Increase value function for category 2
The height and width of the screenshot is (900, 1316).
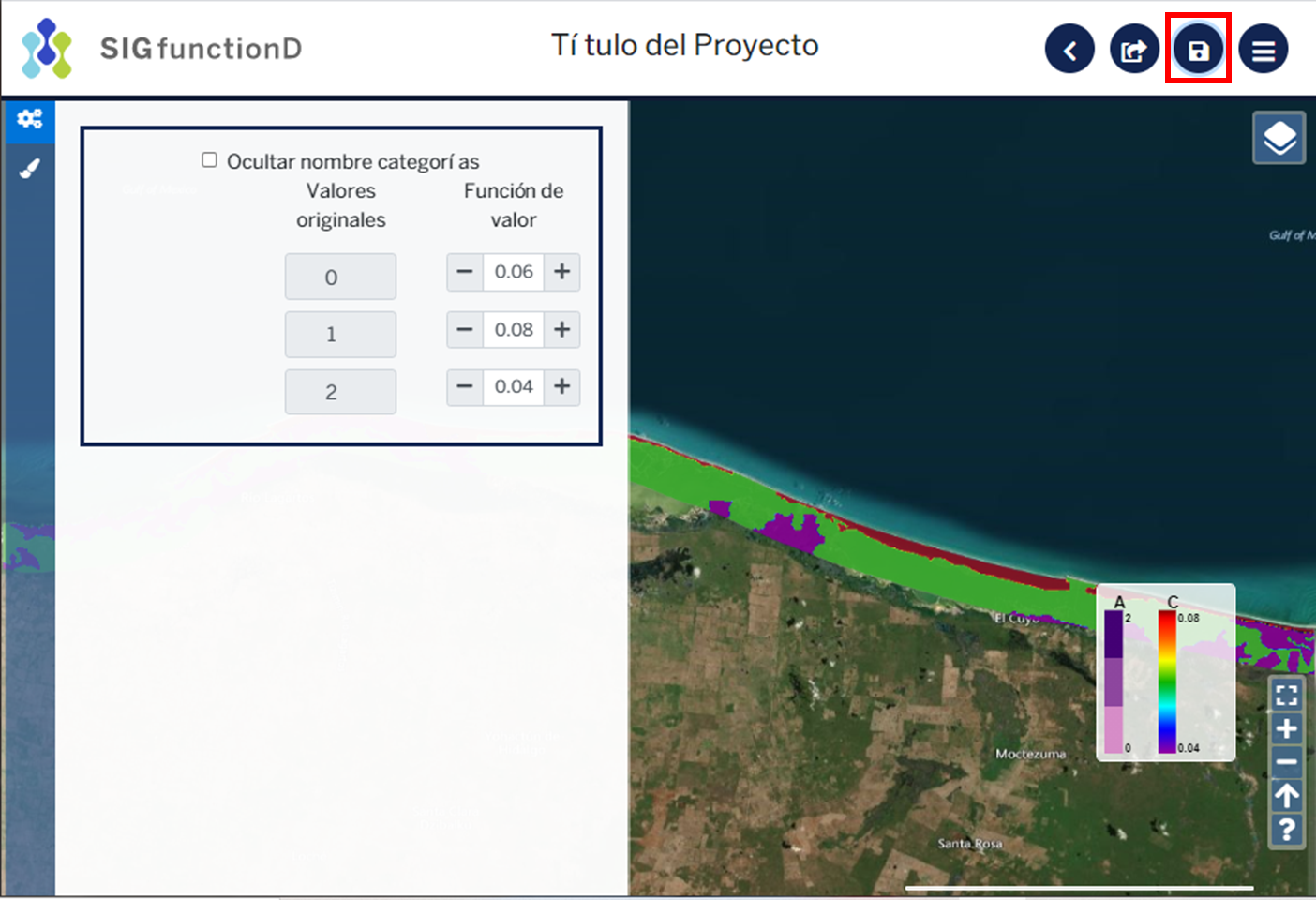[561, 387]
